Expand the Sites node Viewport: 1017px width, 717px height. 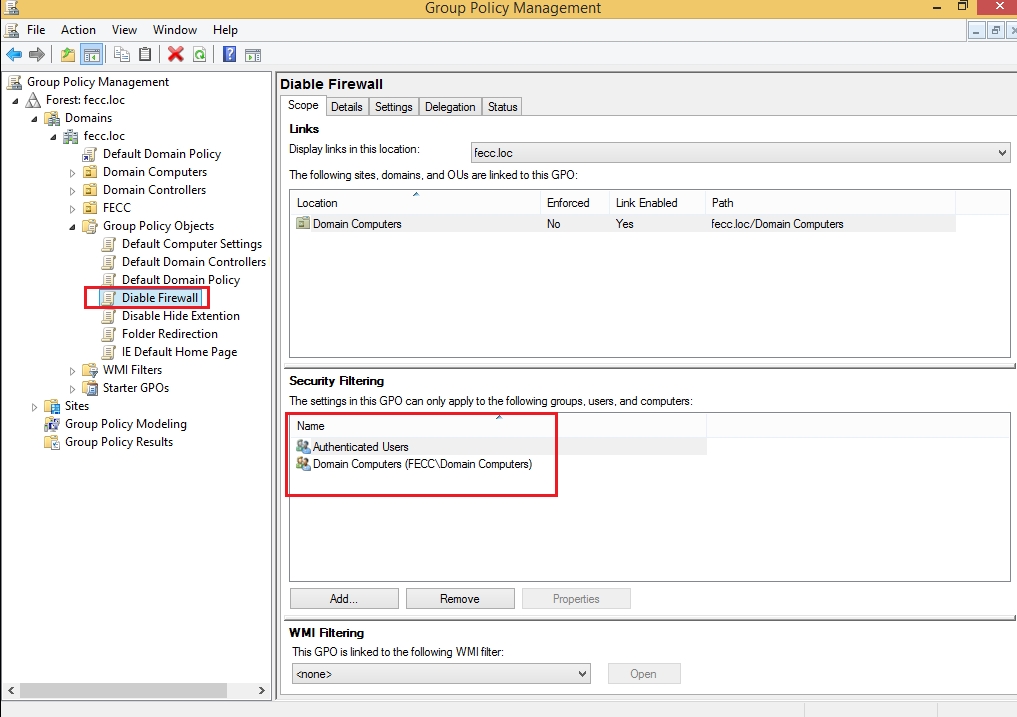coord(34,407)
